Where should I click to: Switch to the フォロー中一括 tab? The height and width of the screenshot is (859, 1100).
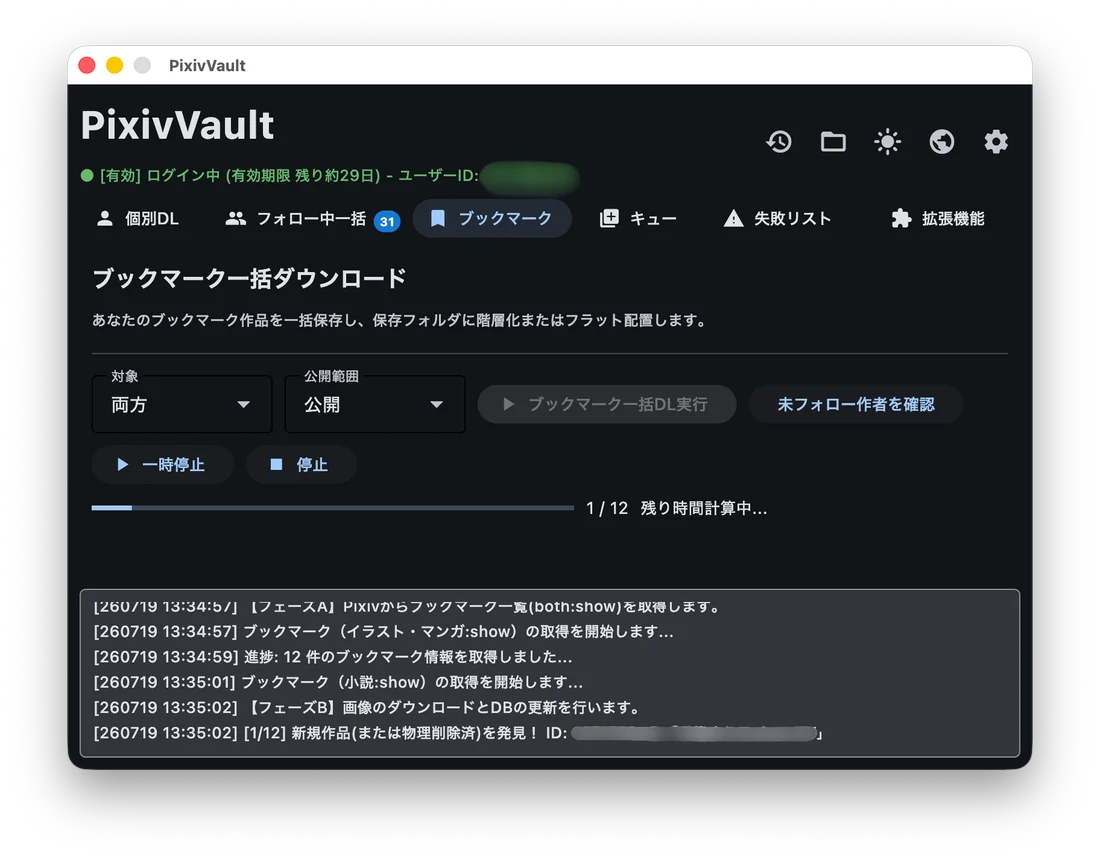click(312, 219)
